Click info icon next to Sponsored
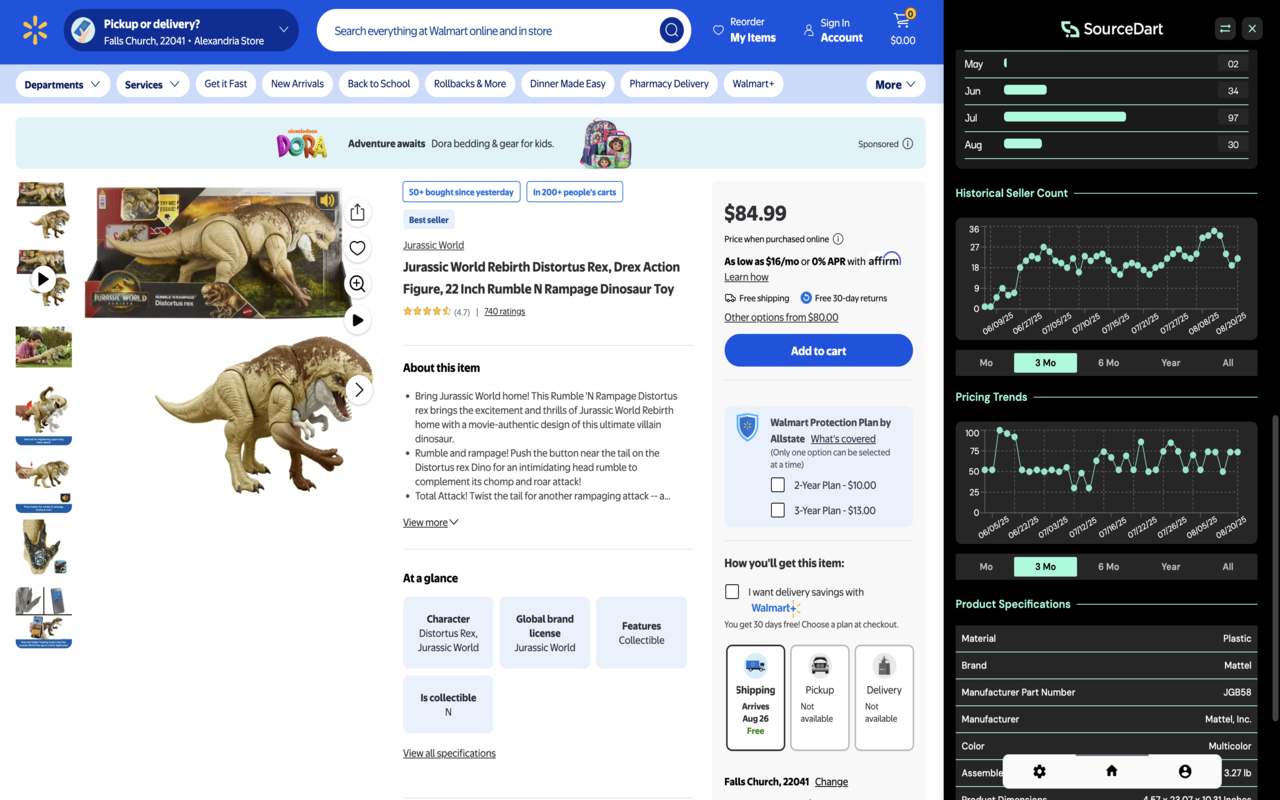The width and height of the screenshot is (1280, 800). point(908,144)
